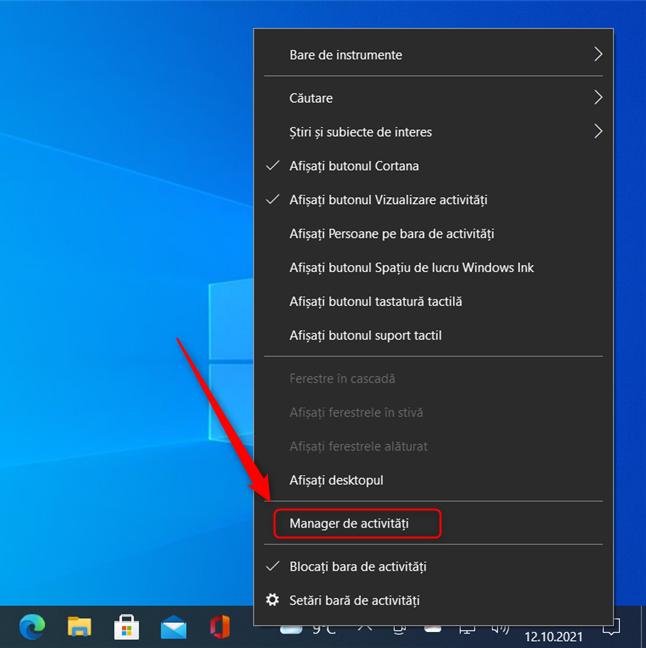Toggle Blocați bara de activități

point(433,566)
